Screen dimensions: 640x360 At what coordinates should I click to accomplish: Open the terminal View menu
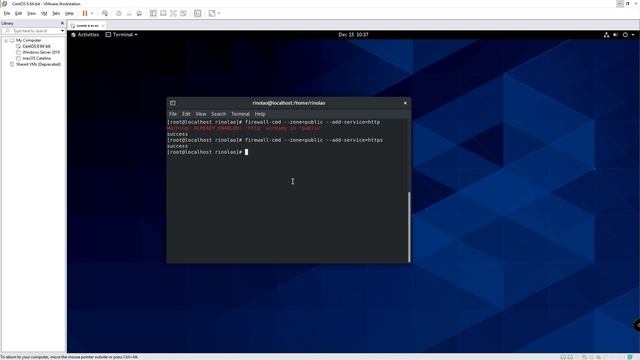(x=201, y=114)
